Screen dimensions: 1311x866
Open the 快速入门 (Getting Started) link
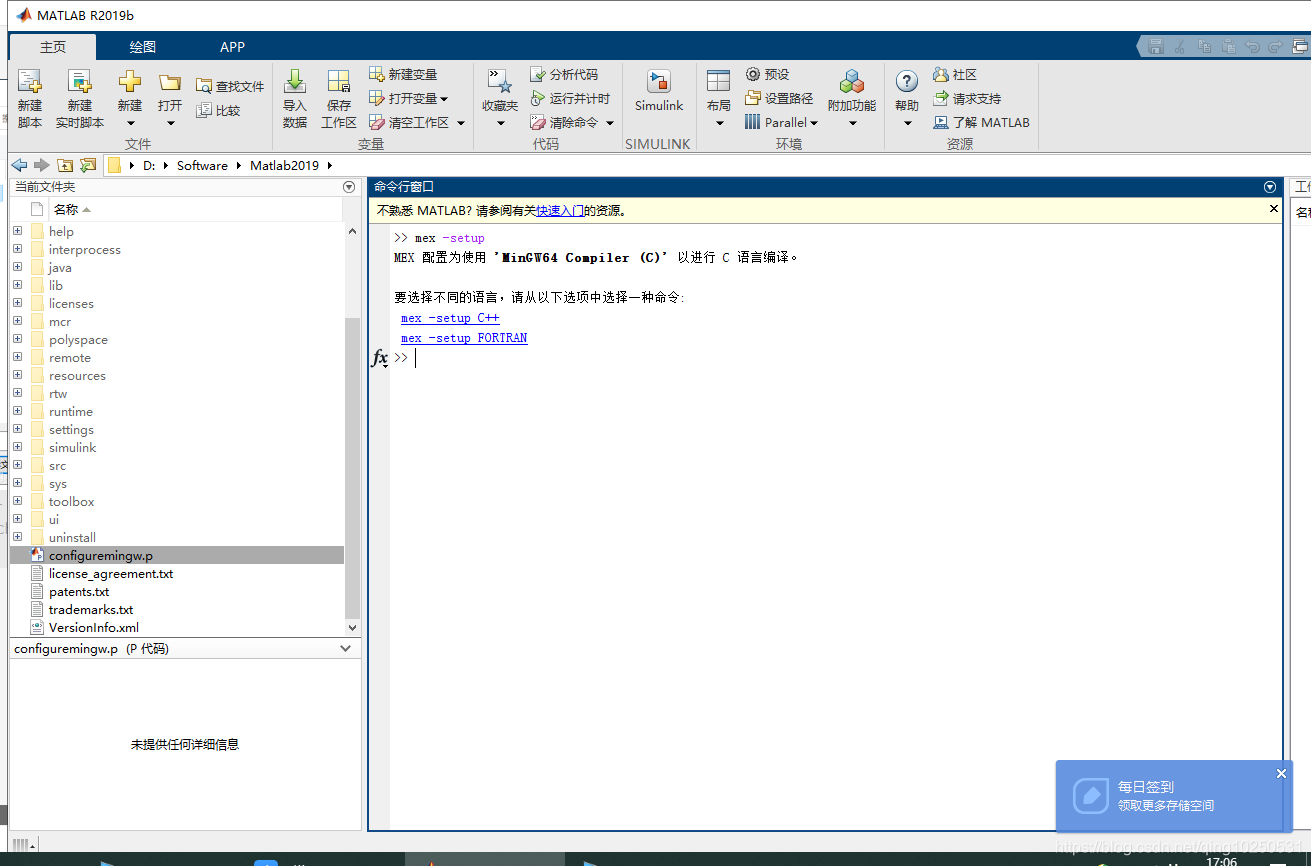coord(560,211)
